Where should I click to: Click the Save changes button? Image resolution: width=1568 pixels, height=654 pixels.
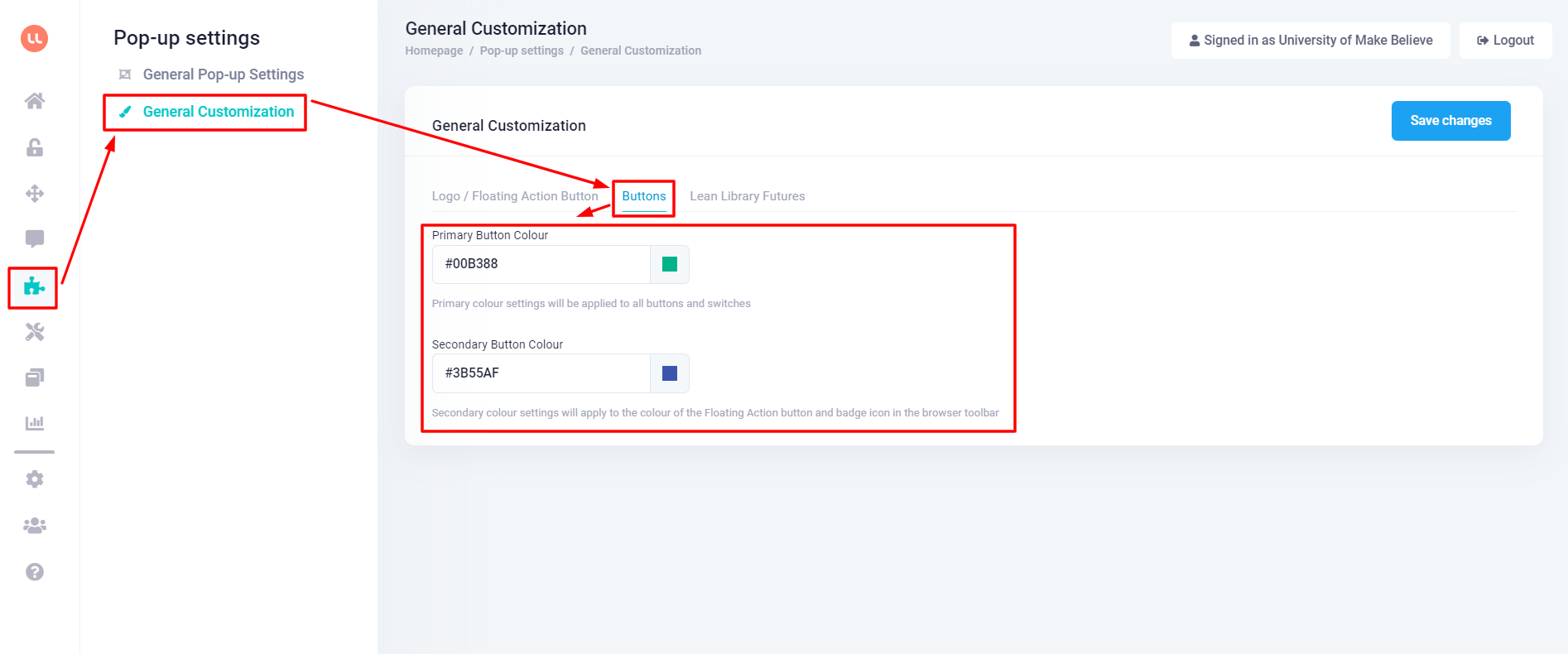click(1450, 121)
